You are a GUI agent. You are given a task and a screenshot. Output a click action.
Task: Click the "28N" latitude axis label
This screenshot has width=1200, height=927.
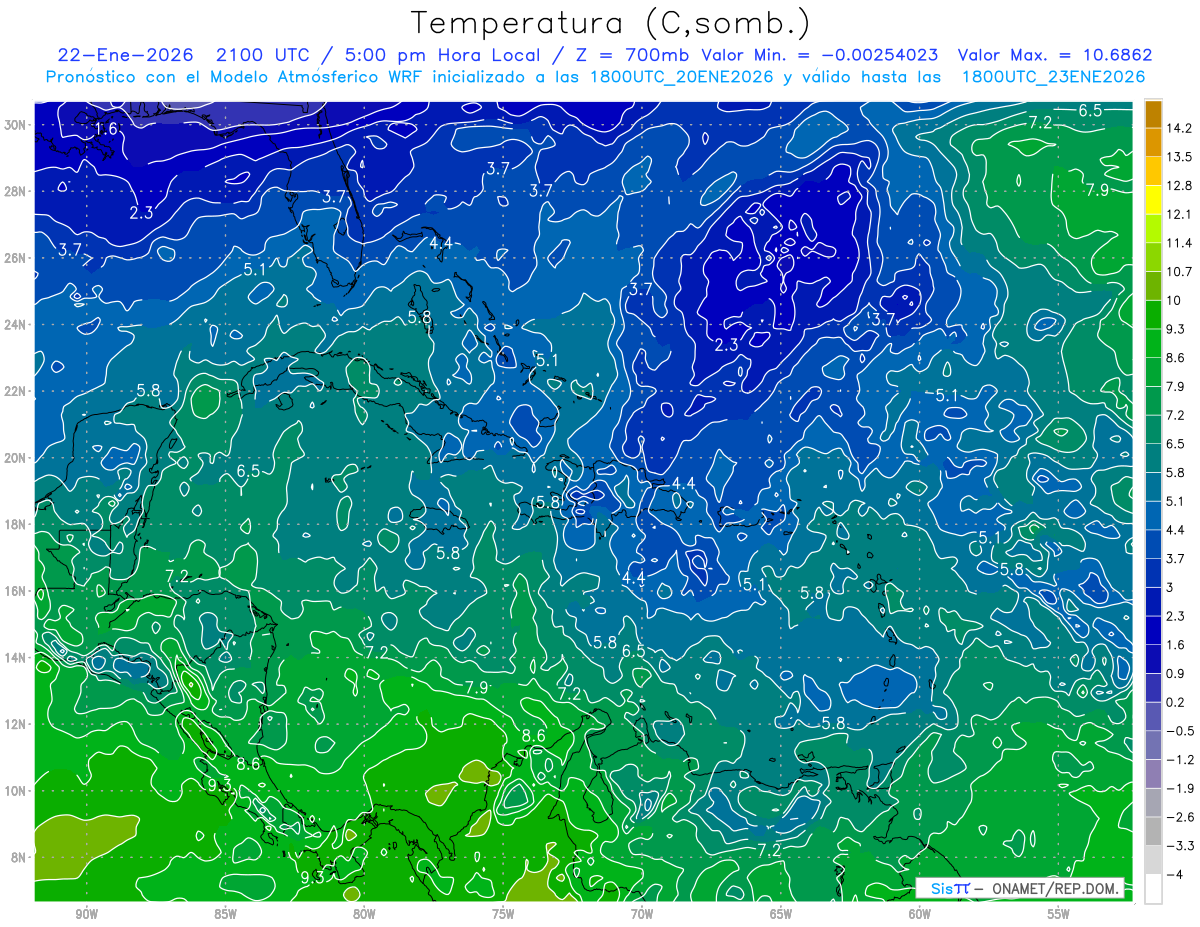17,191
